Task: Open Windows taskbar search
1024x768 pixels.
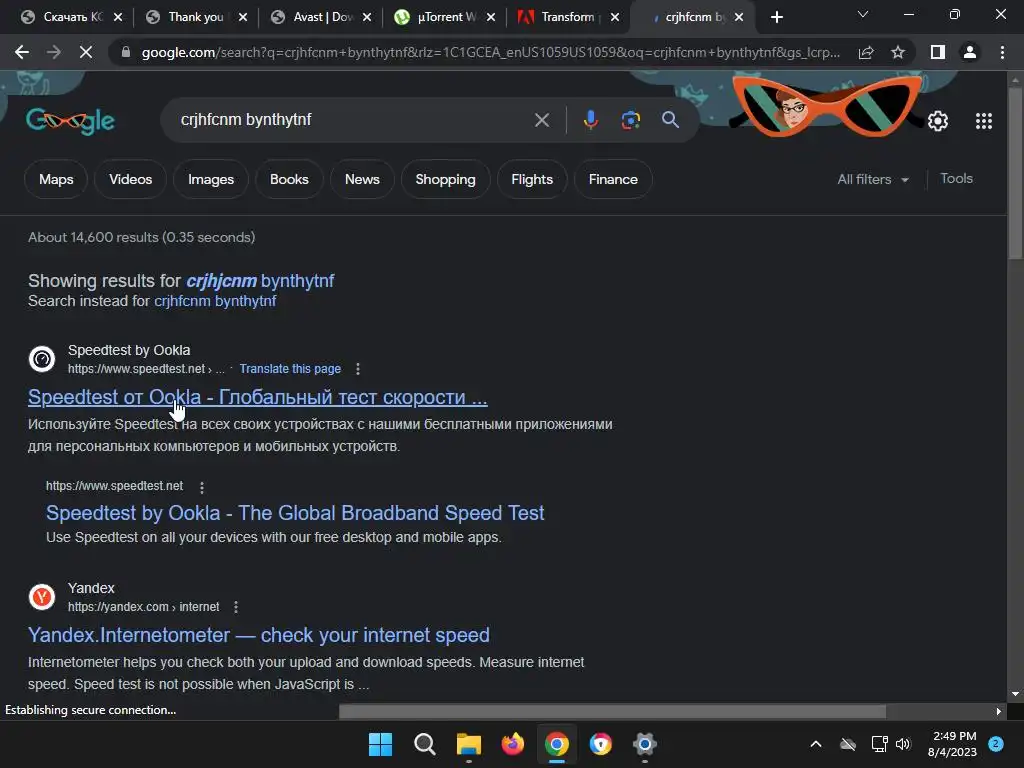Action: (424, 744)
